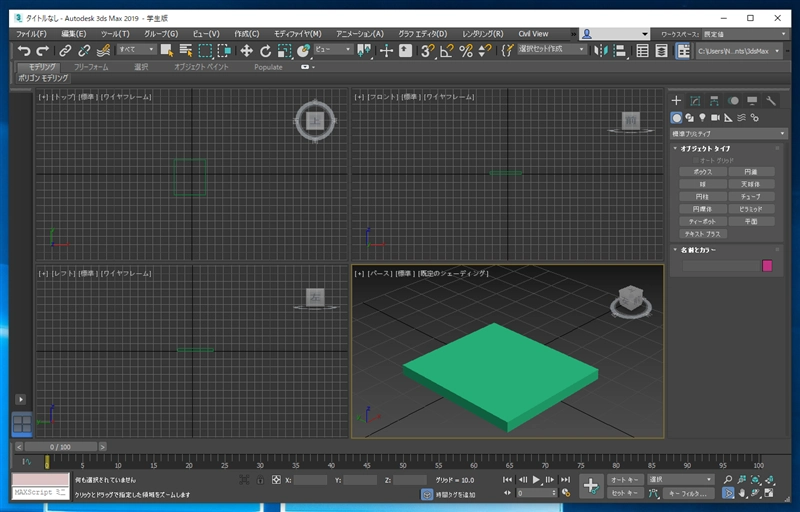Open the workspace 既定値 dropdown

745,34
